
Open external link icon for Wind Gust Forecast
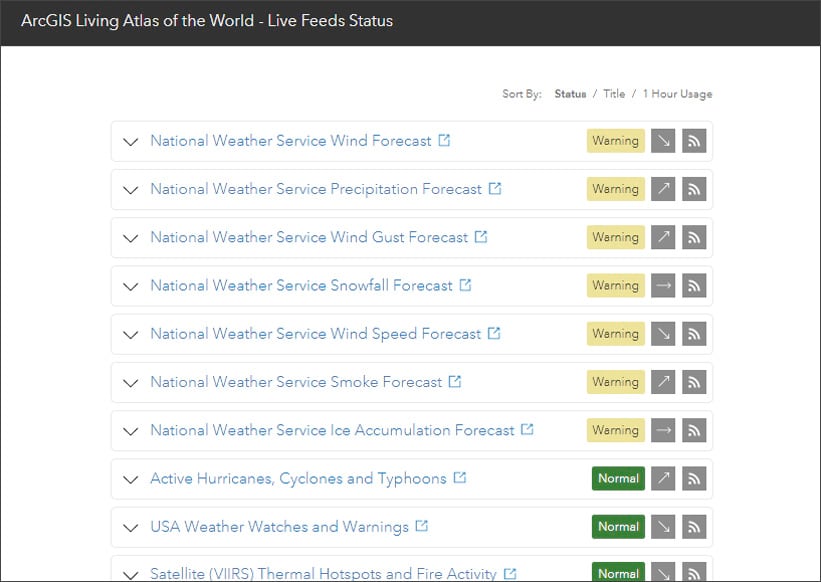(x=481, y=237)
